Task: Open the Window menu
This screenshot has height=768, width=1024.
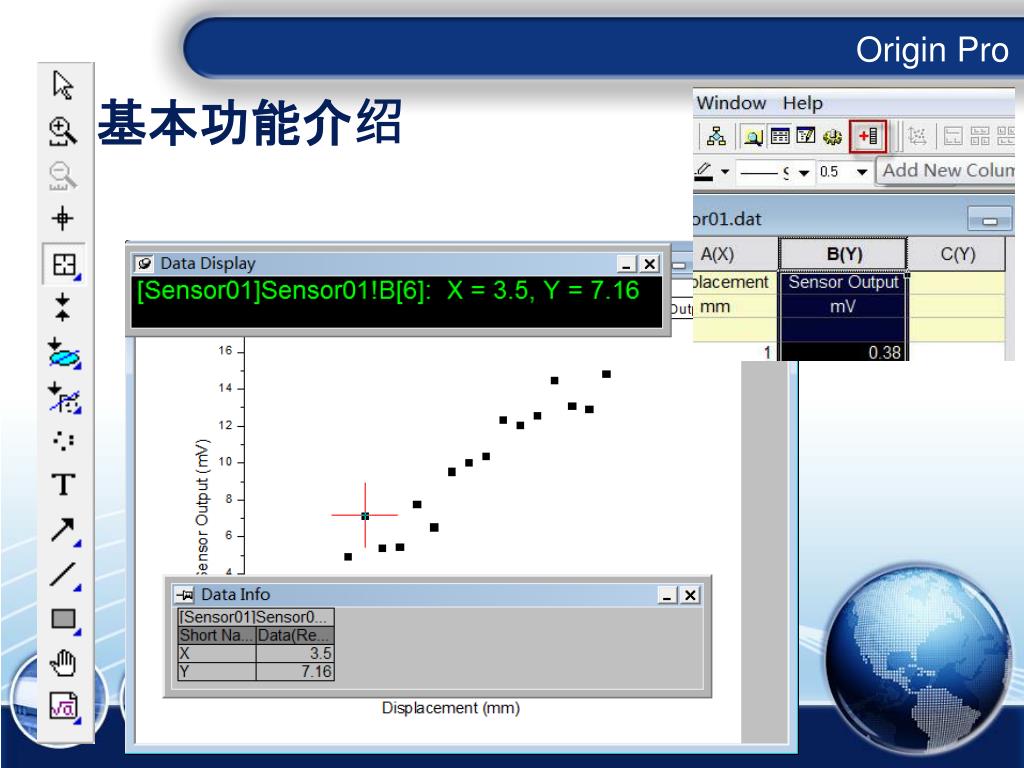Action: pyautogui.click(x=731, y=103)
